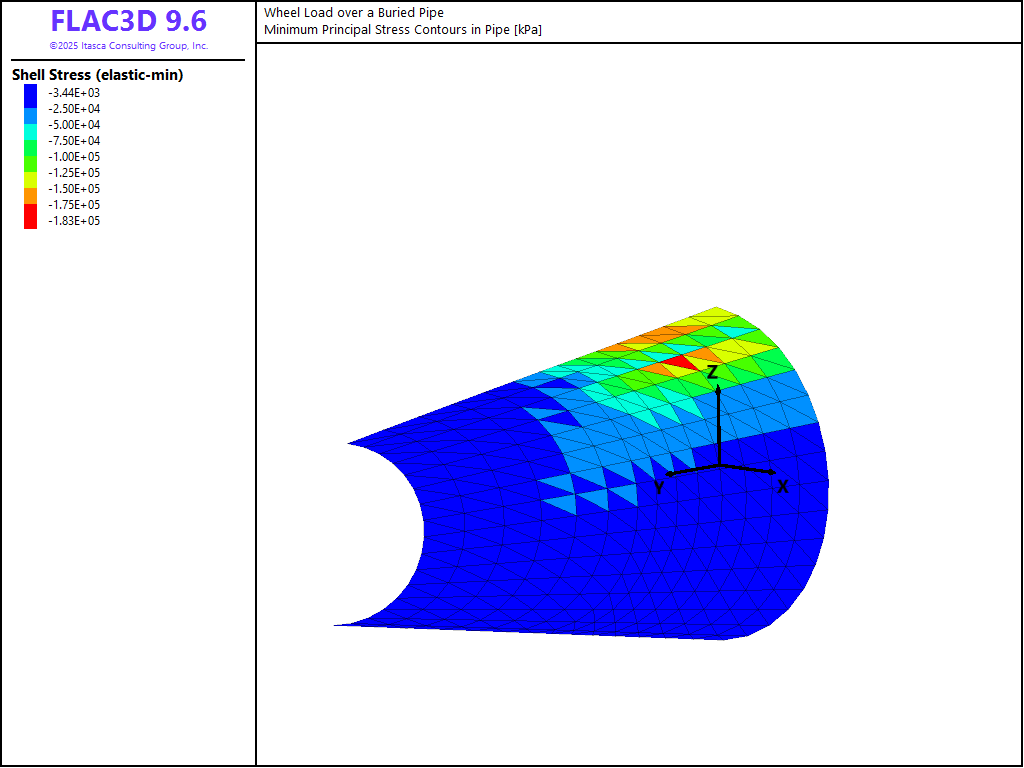The image size is (1024, 768).
Task: Select the -5.00E+04 legend value
Action: 74,125
